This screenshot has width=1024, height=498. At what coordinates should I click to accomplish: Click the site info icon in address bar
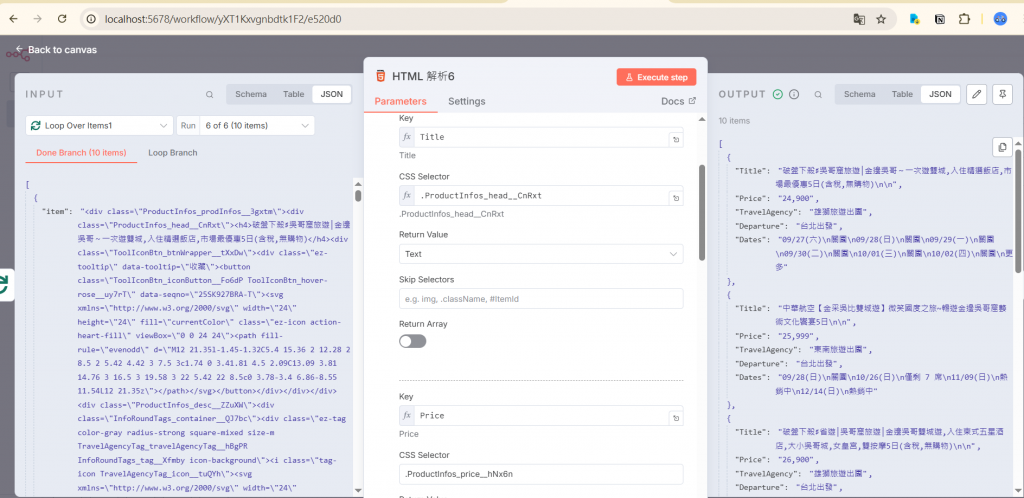(x=92, y=19)
